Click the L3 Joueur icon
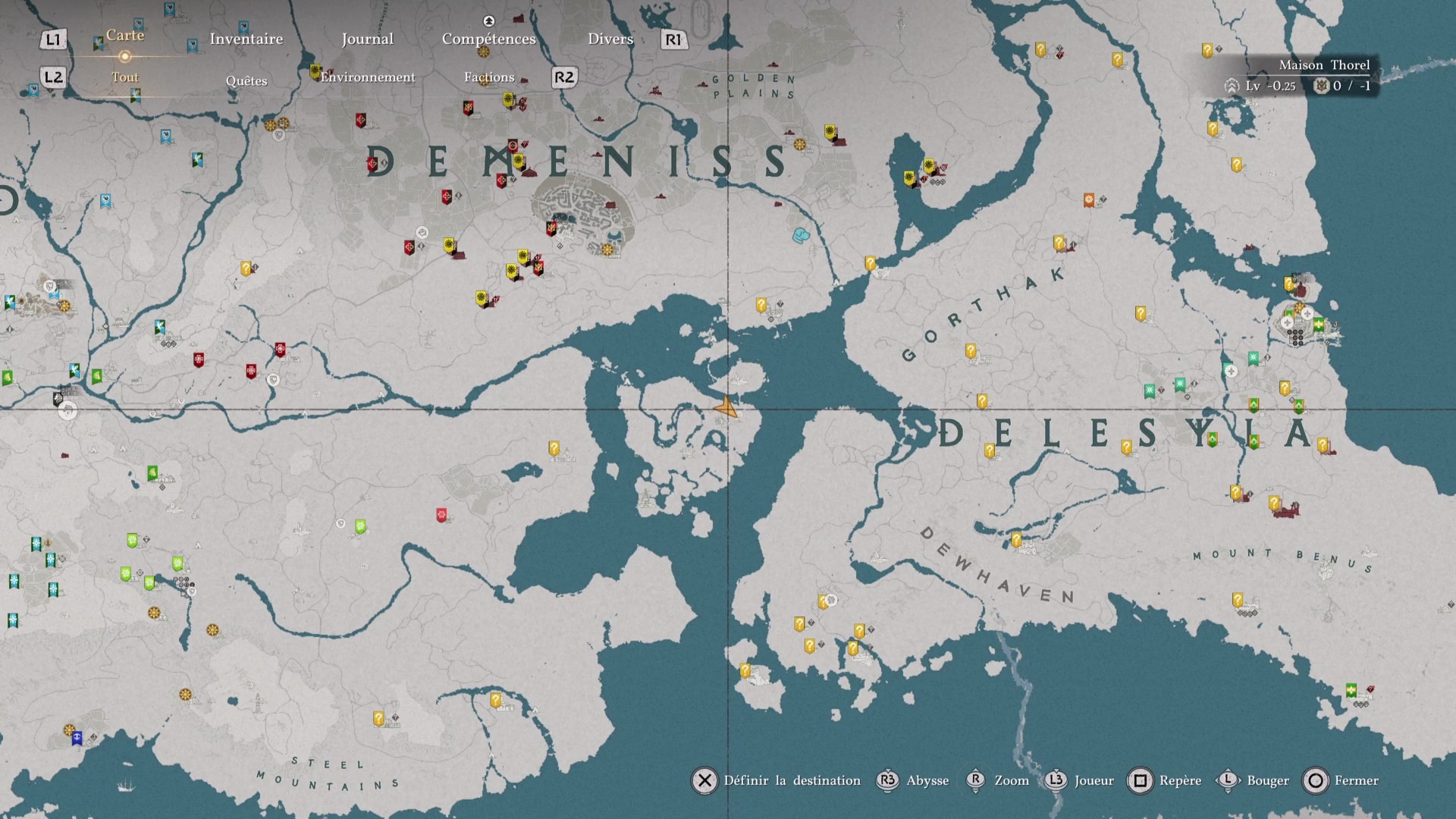The width and height of the screenshot is (1456, 819). [x=1056, y=780]
